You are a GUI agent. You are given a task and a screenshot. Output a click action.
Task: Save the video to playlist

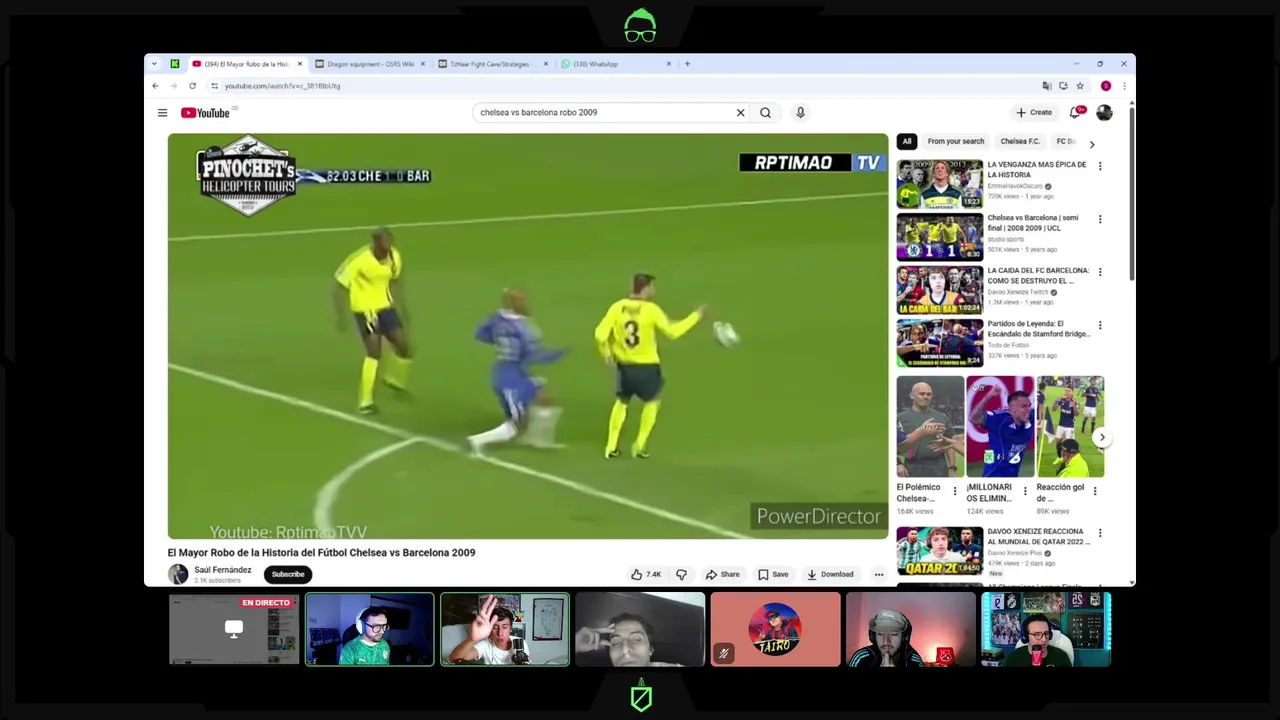(x=773, y=574)
